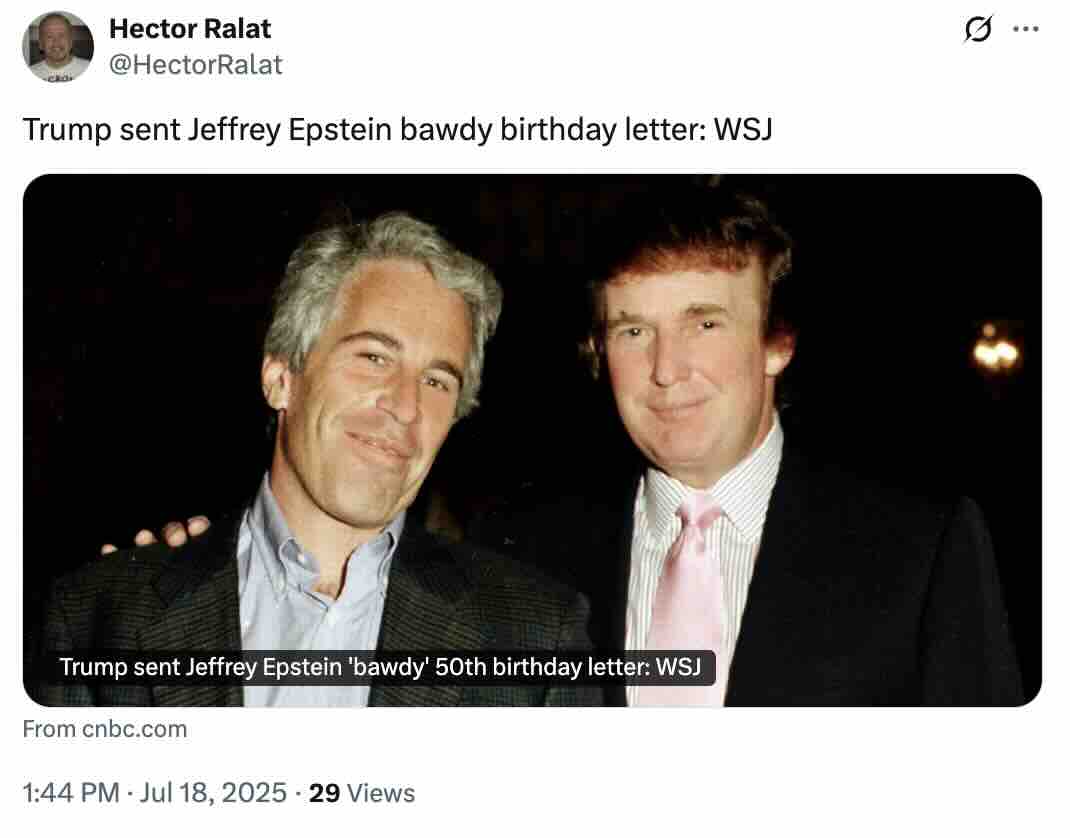This screenshot has width=1070, height=838.
Task: Click the Hector Ralat display name
Action: (x=190, y=29)
